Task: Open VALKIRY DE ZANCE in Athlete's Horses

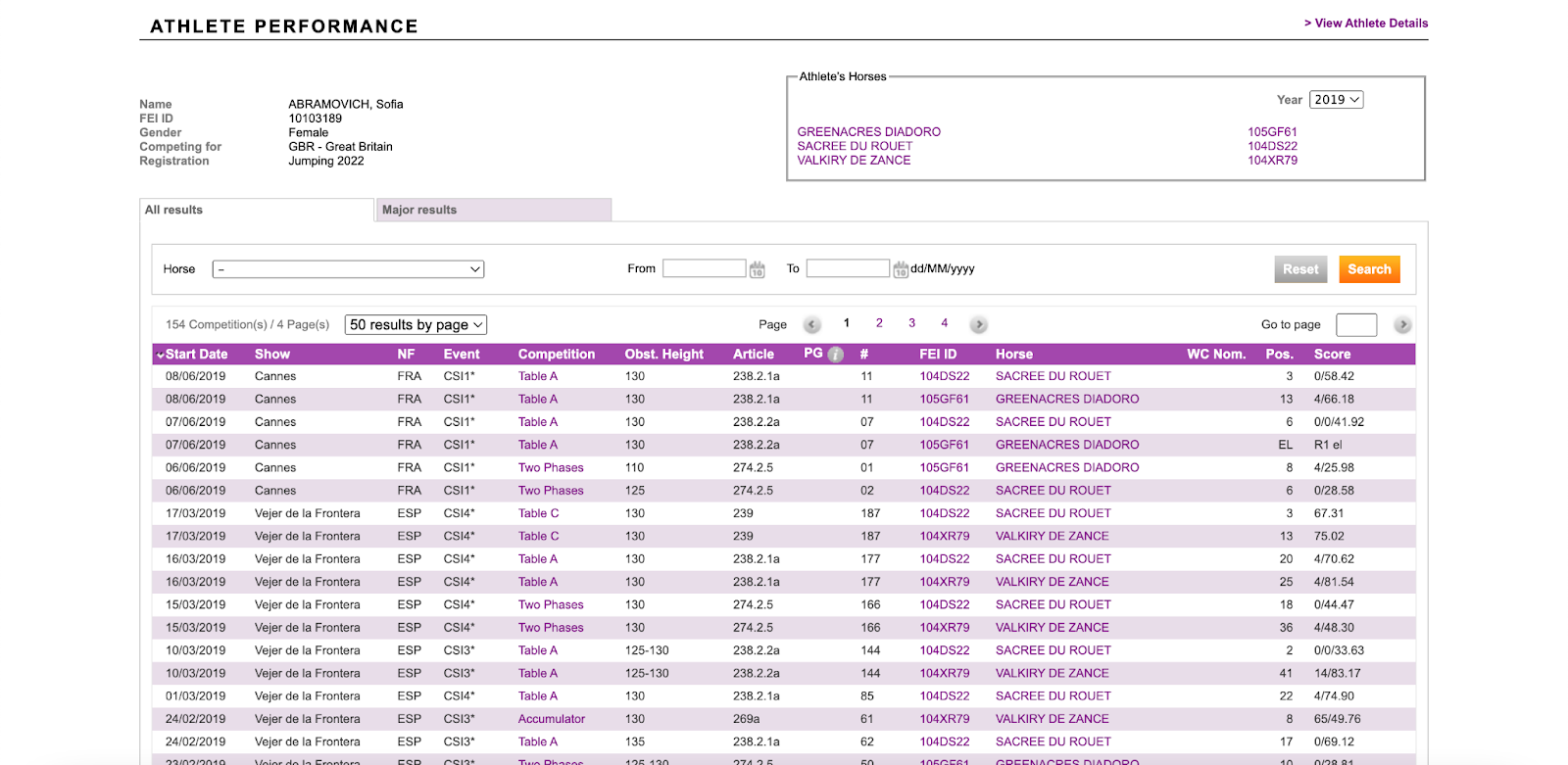Action: [x=854, y=161]
